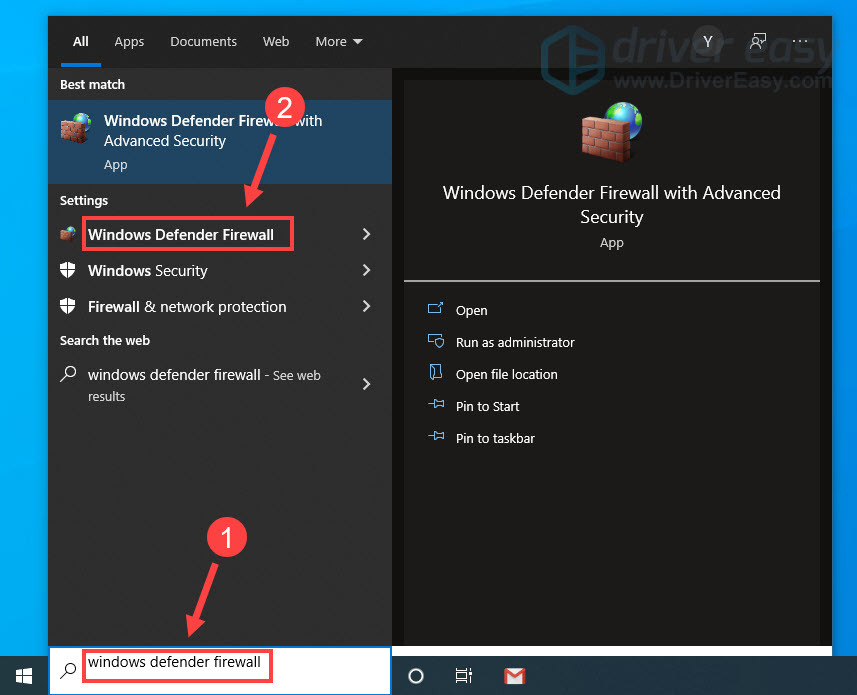Open Task View on the taskbar

coord(463,676)
